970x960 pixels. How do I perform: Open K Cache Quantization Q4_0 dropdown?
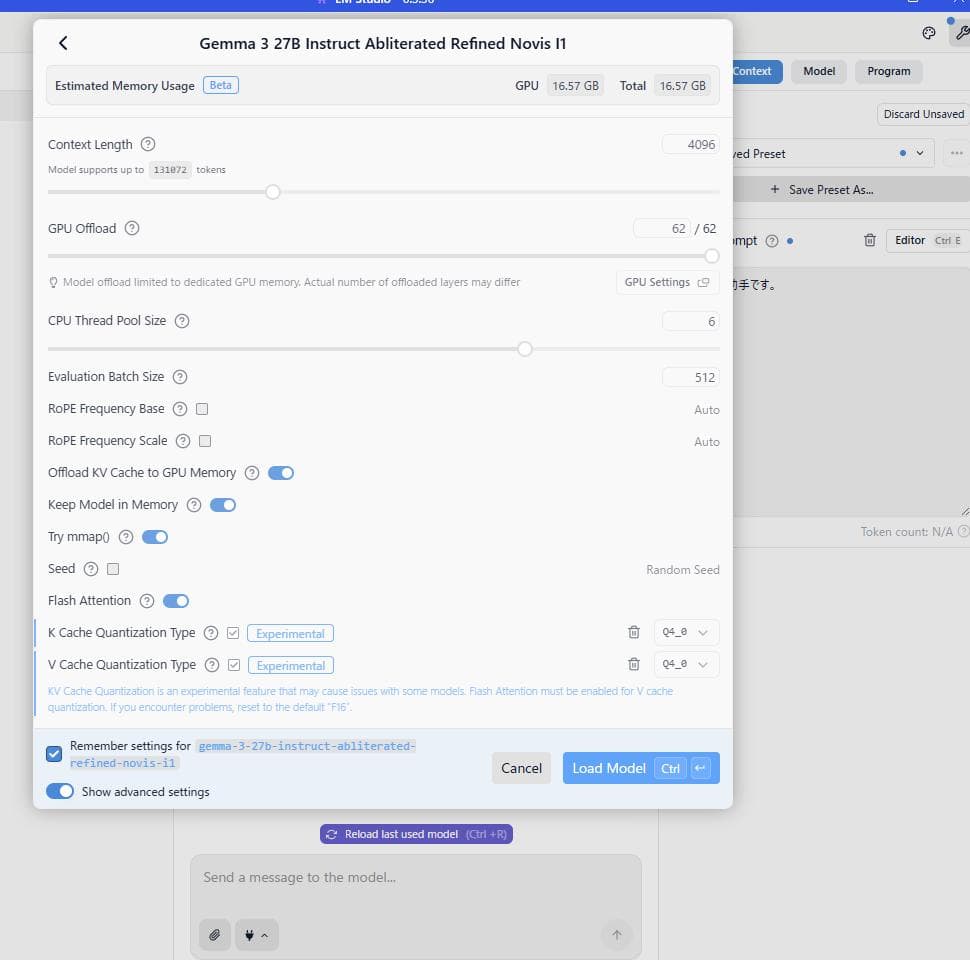click(686, 633)
